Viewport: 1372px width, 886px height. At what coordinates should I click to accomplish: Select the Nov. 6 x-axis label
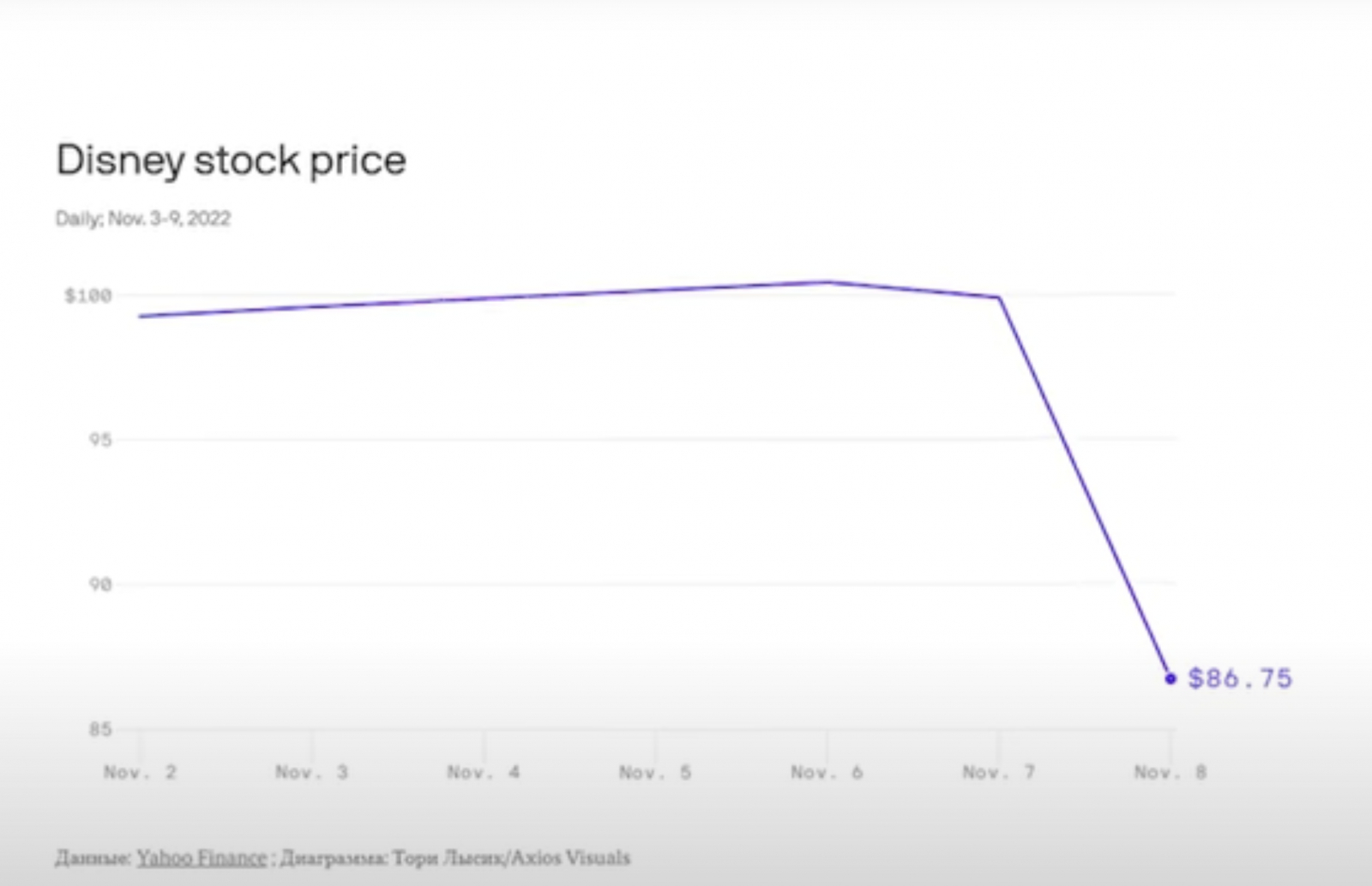pos(827,773)
